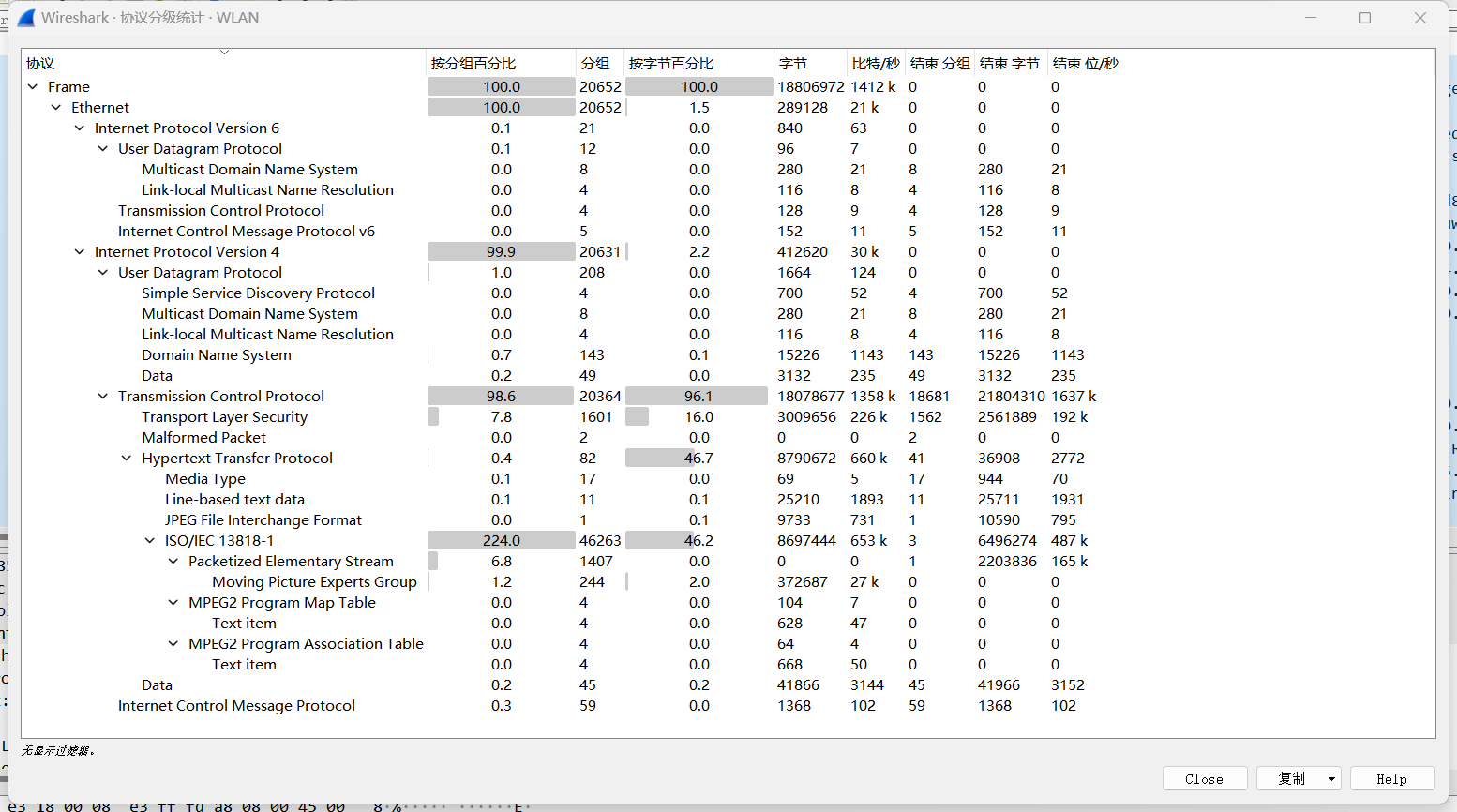Click the 96.1 byte percent bar for TCP

point(698,397)
